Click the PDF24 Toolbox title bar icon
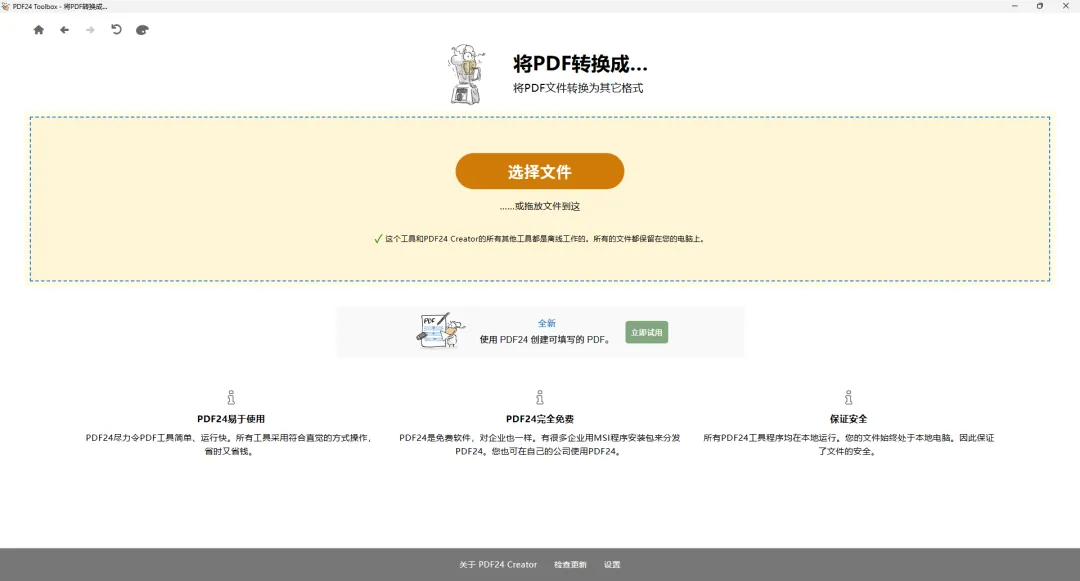The height and width of the screenshot is (581, 1080). point(6,6)
